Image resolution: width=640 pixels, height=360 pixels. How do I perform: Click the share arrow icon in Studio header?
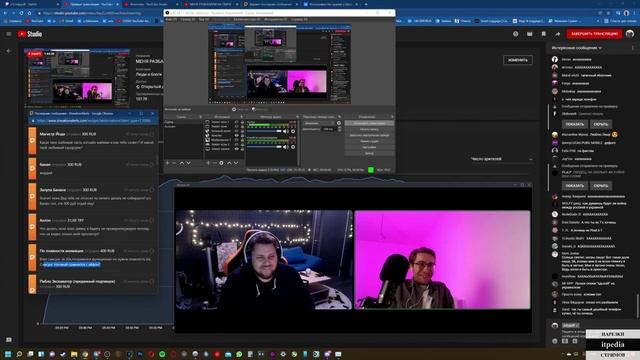point(558,34)
